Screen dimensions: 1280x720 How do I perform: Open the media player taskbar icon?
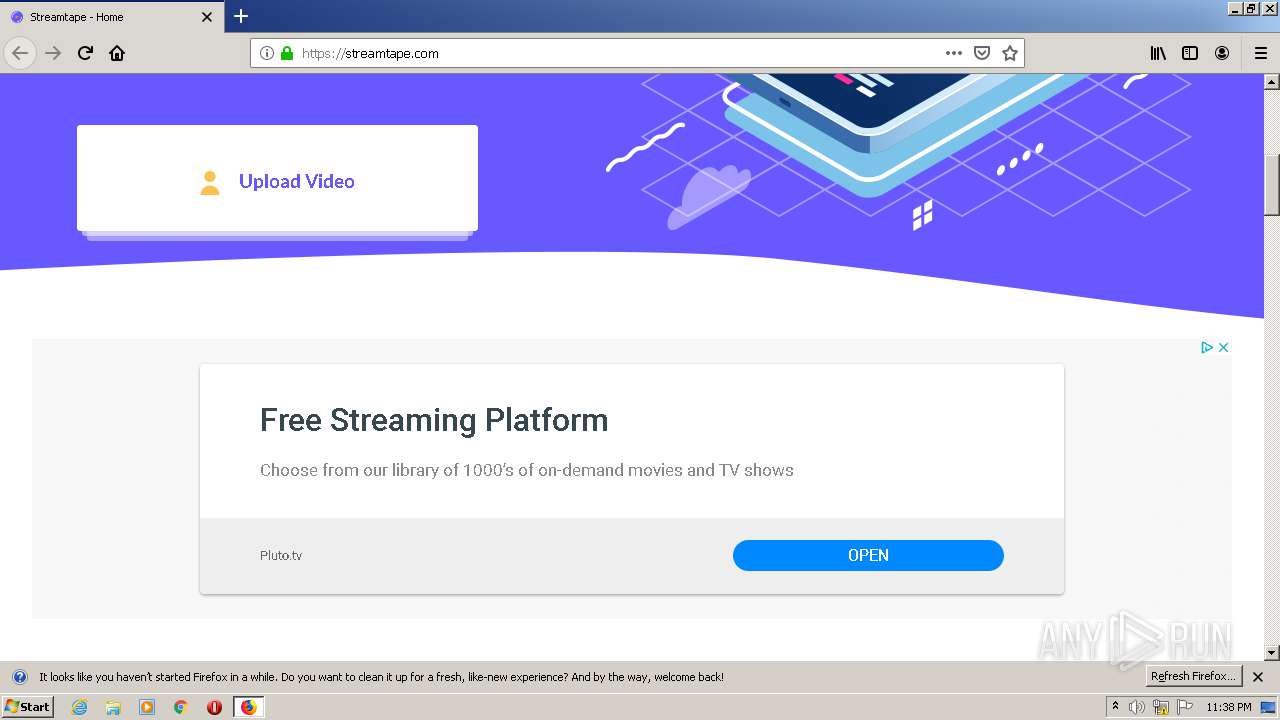147,707
